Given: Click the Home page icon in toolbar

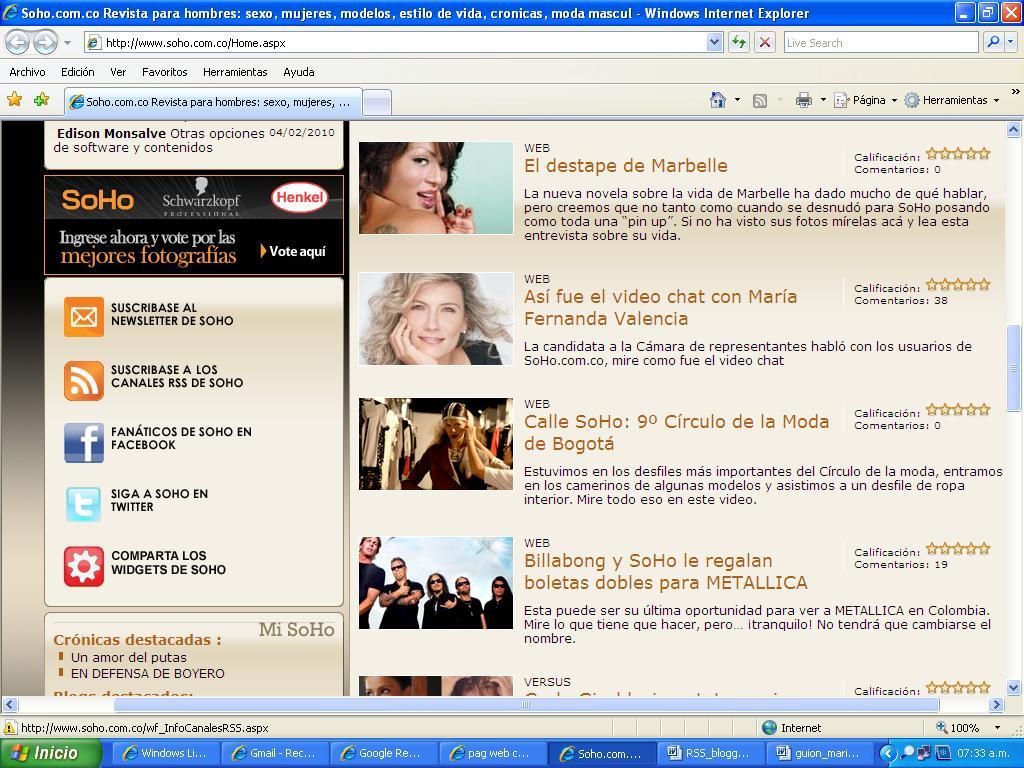Looking at the screenshot, I should pyautogui.click(x=717, y=100).
